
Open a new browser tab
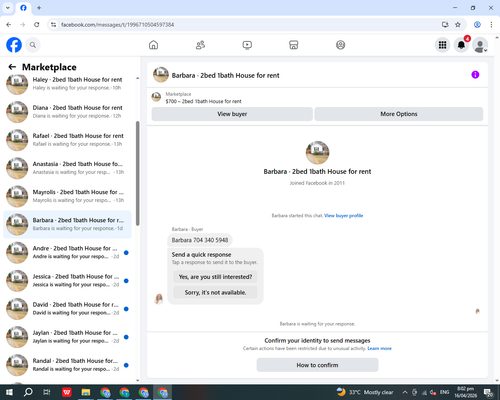pos(39,8)
